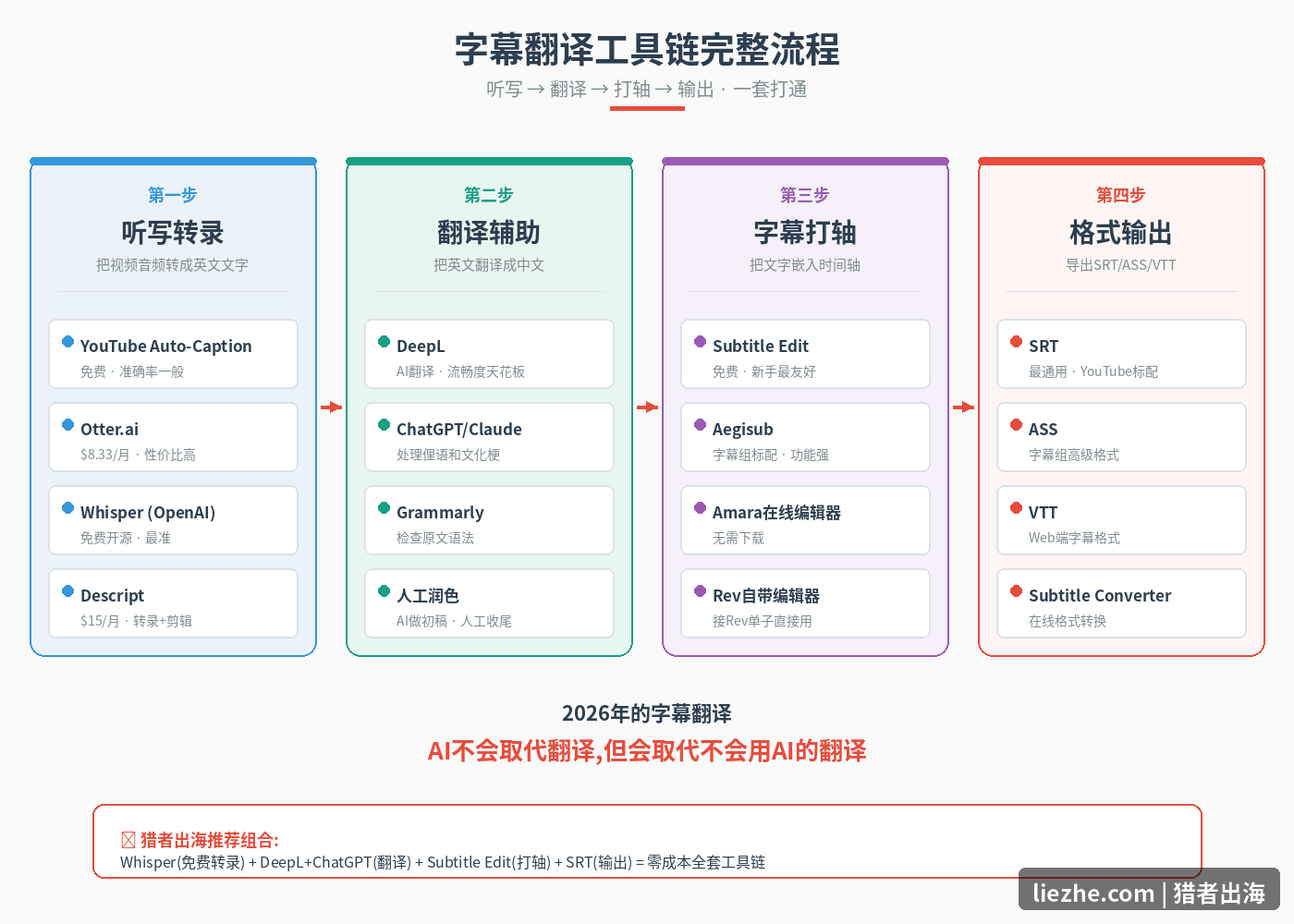Screen dimensions: 1294x924
Task: Click the description 导出SRT/ASS/VTT
Action: pyautogui.click(x=1121, y=265)
